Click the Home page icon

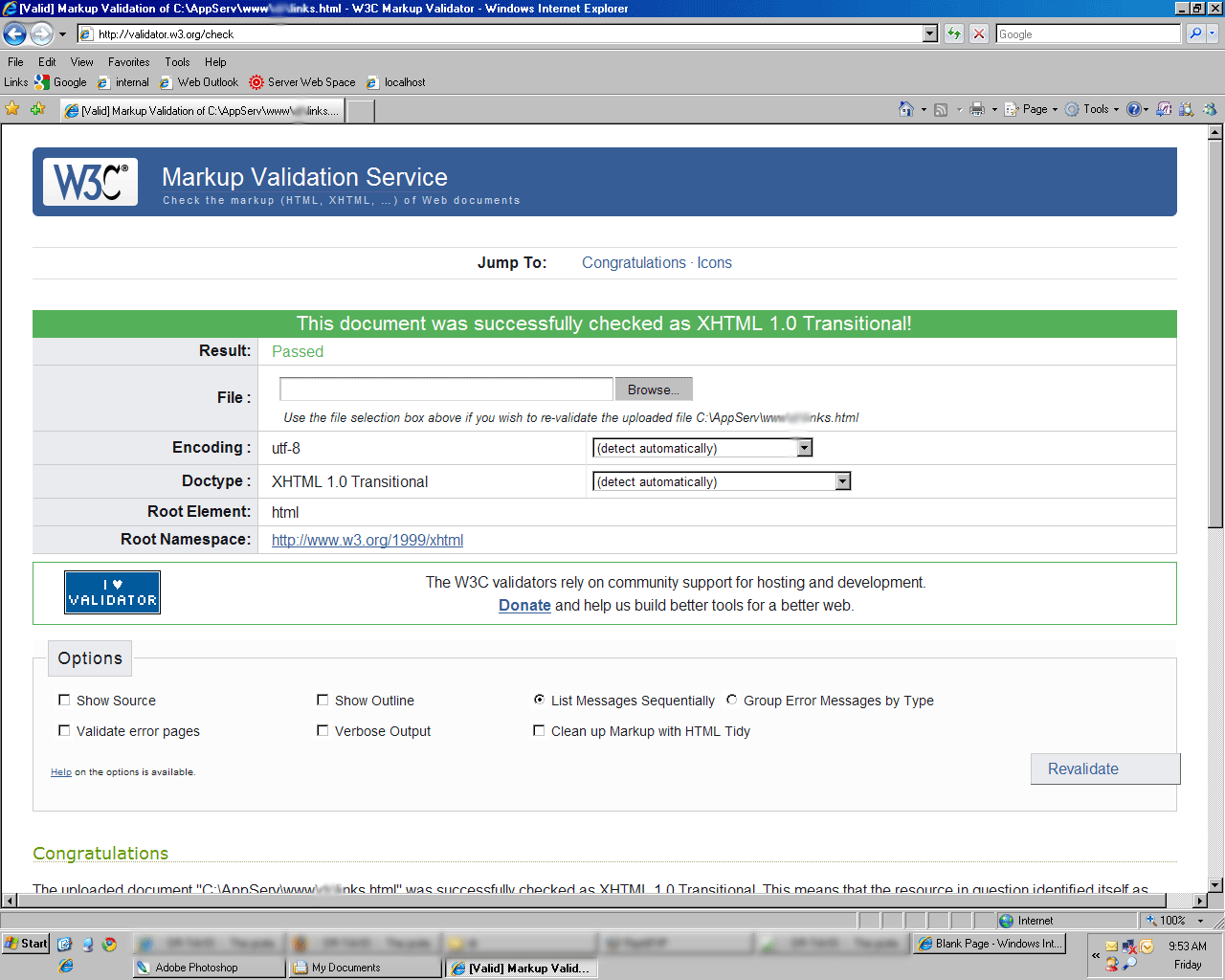click(905, 109)
